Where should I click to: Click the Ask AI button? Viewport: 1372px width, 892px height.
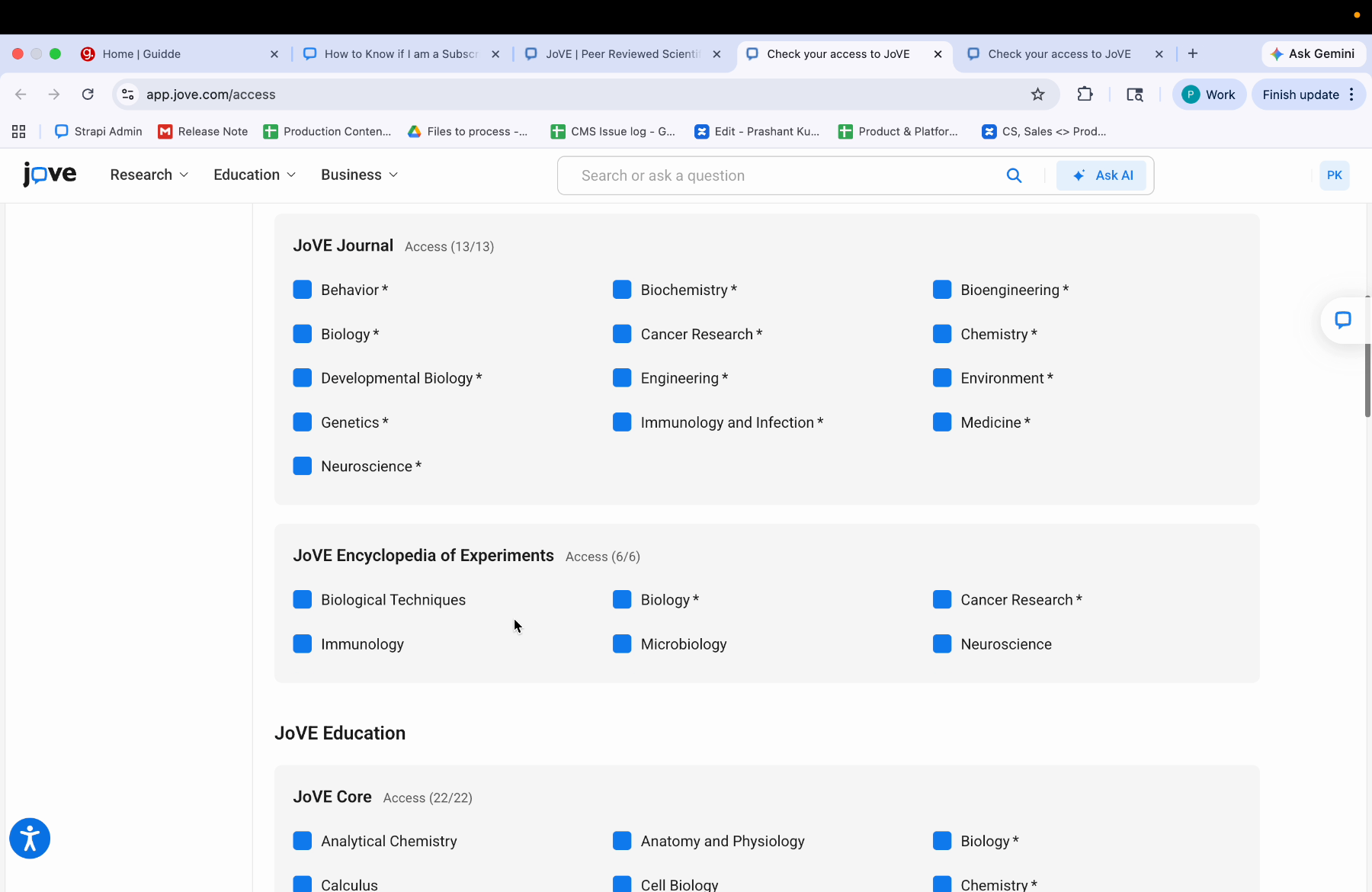click(x=1101, y=175)
